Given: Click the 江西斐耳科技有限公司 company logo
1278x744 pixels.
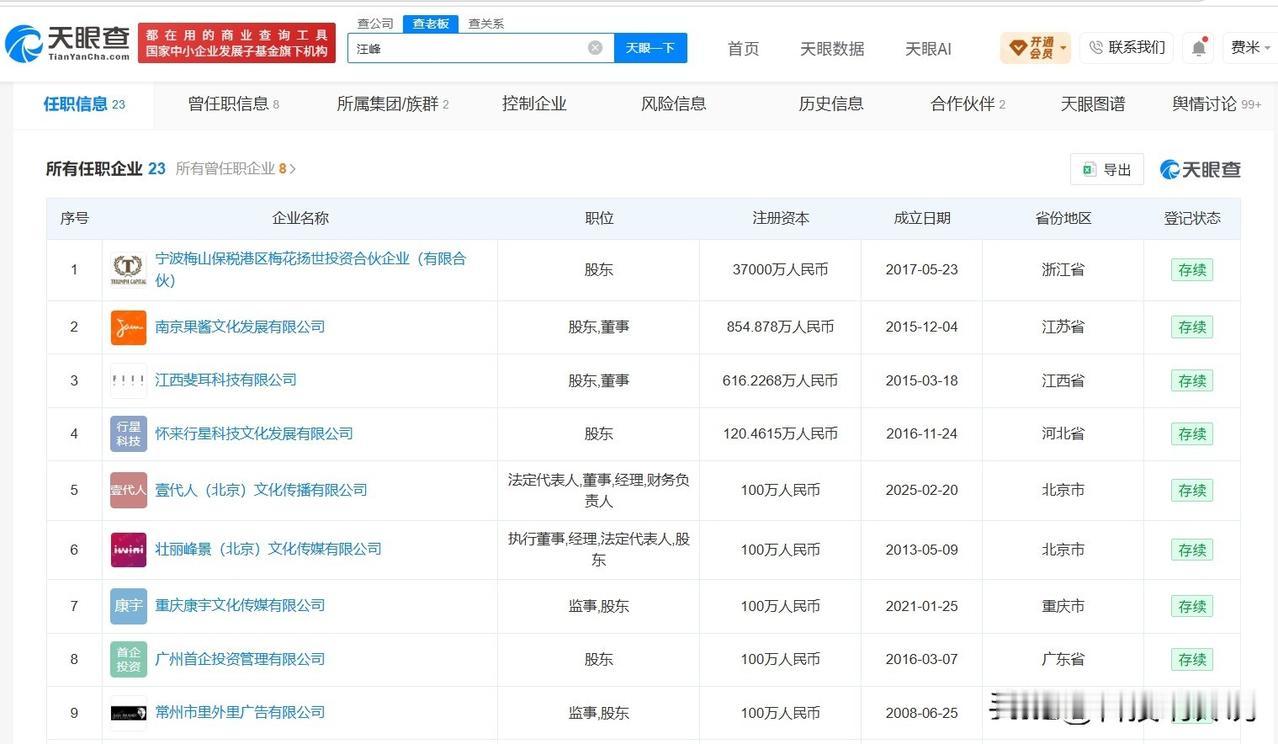Looking at the screenshot, I should point(128,380).
